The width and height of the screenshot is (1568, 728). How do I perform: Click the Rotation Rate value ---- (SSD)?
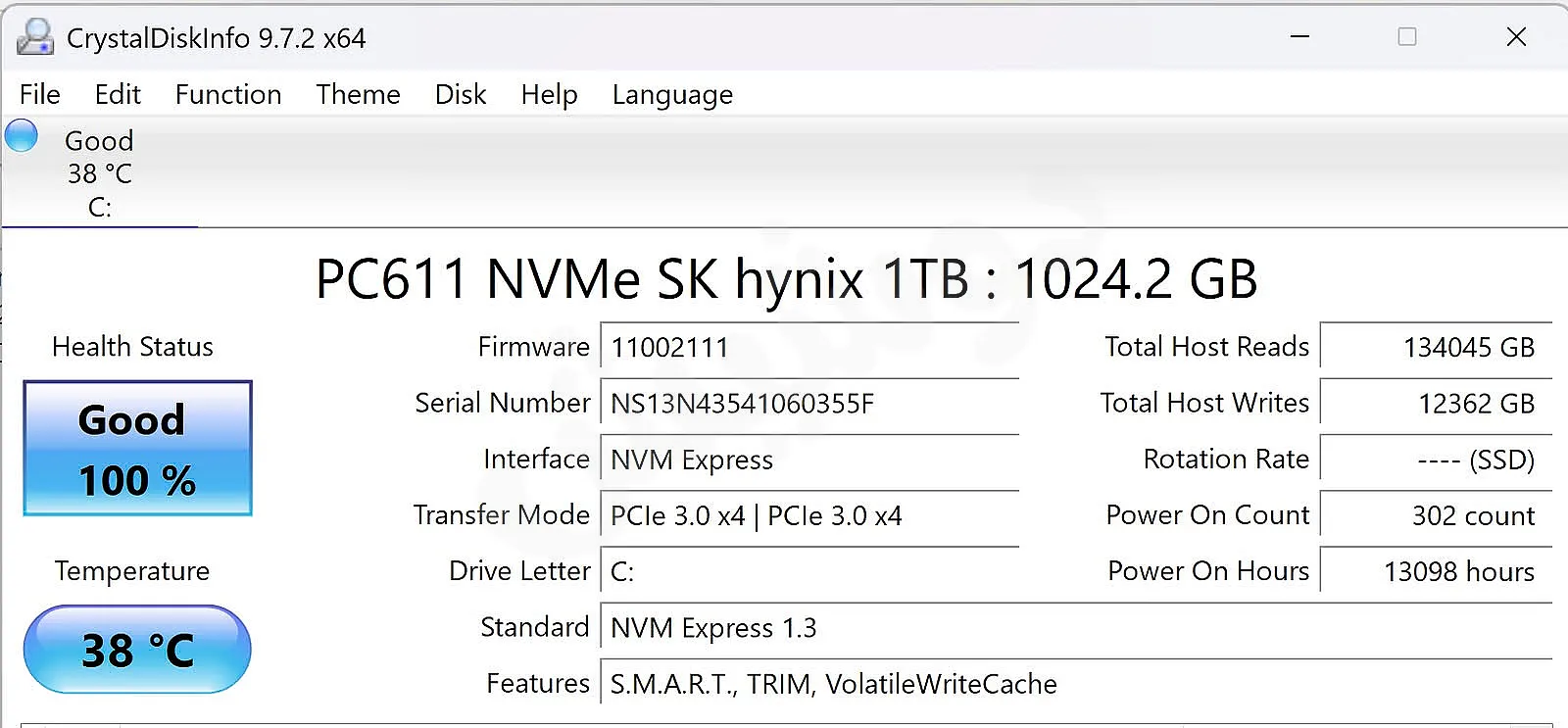(x=1437, y=459)
